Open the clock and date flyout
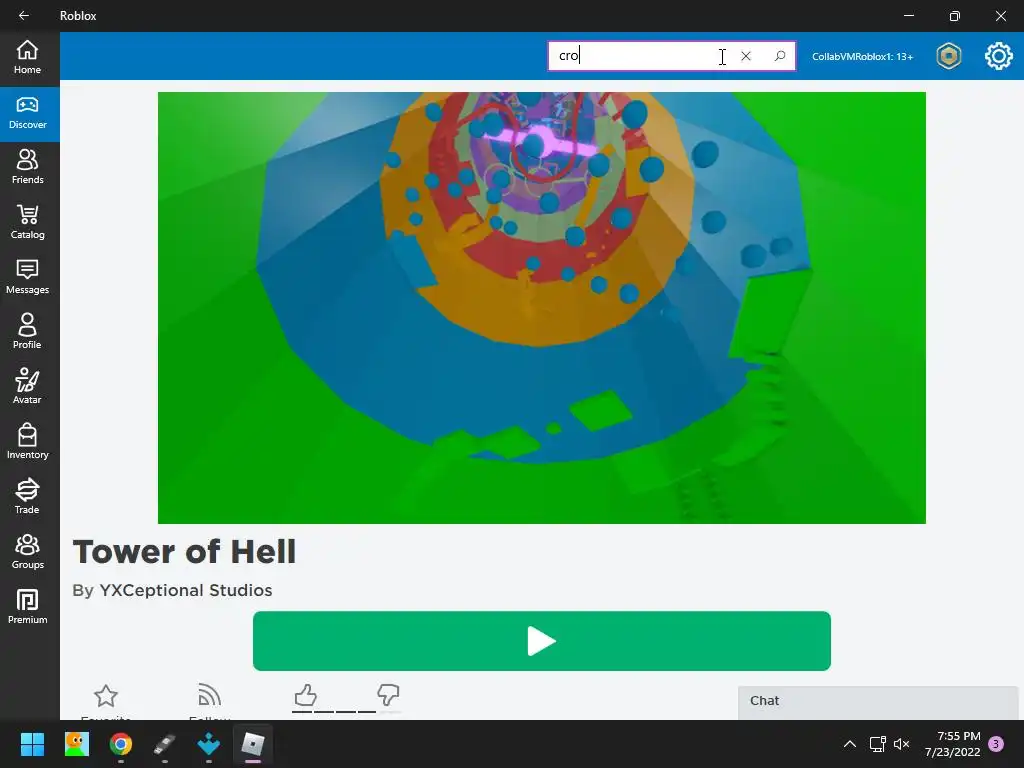The height and width of the screenshot is (768, 1024). (x=953, y=744)
